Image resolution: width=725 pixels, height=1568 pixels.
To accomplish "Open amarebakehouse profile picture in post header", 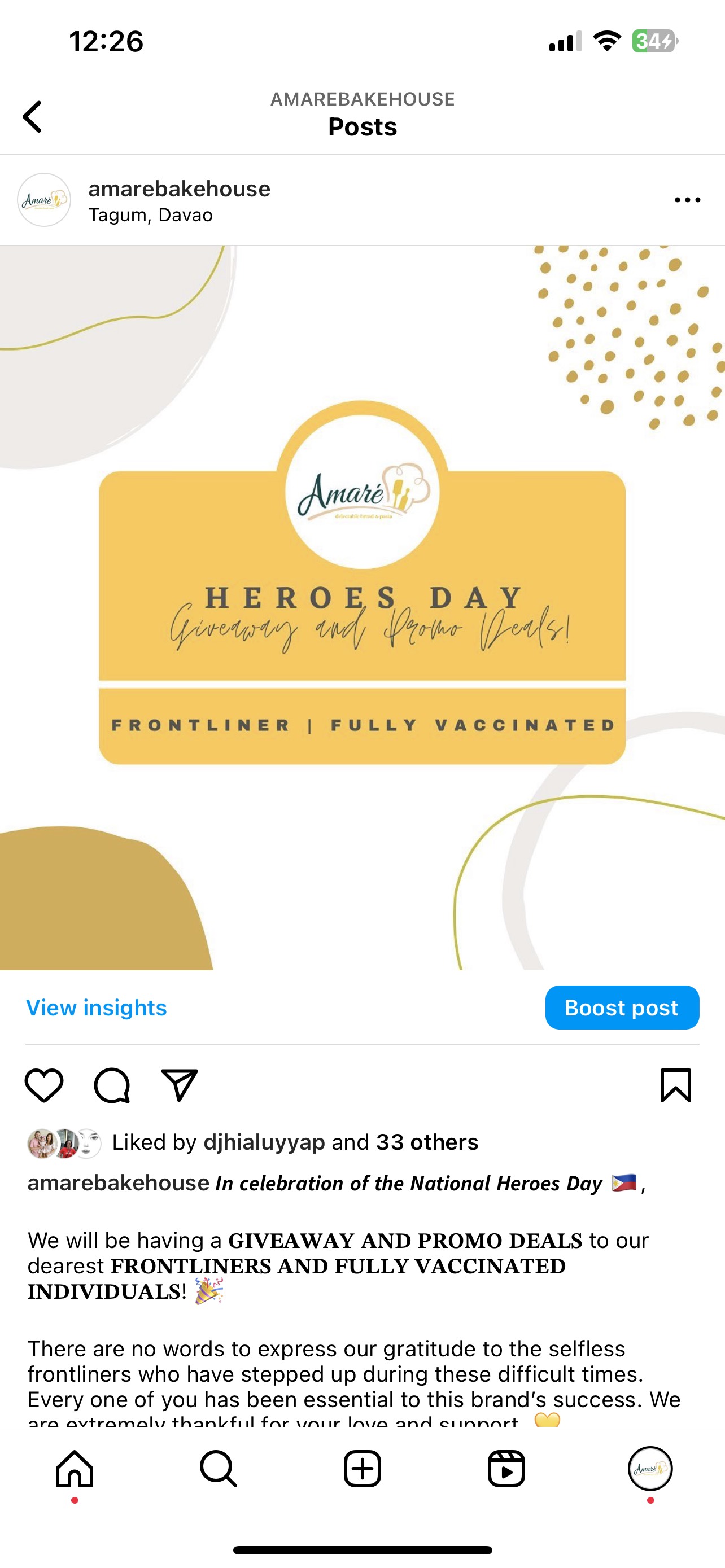I will tap(44, 200).
